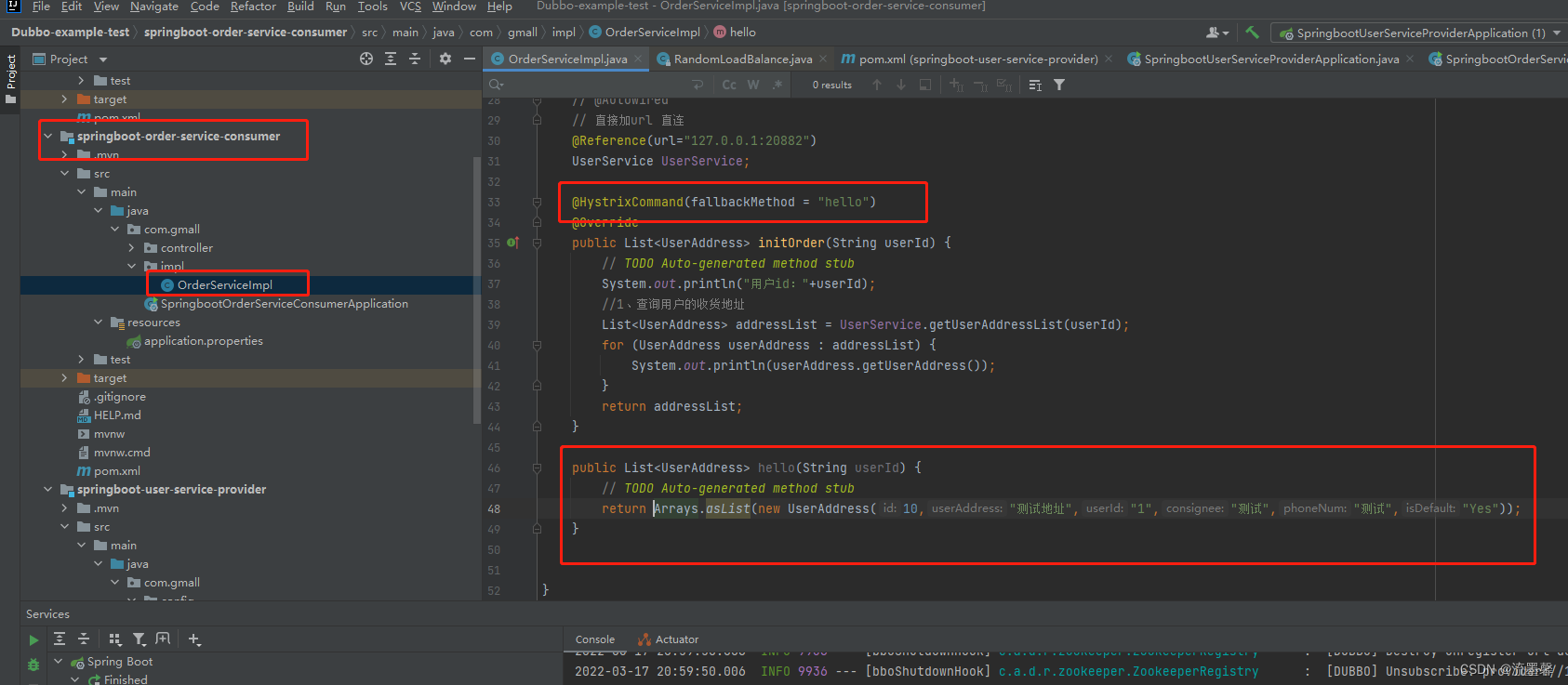The width and height of the screenshot is (1568, 685).
Task: Collapse springboot-order-service-consumer module
Action: (x=47, y=136)
